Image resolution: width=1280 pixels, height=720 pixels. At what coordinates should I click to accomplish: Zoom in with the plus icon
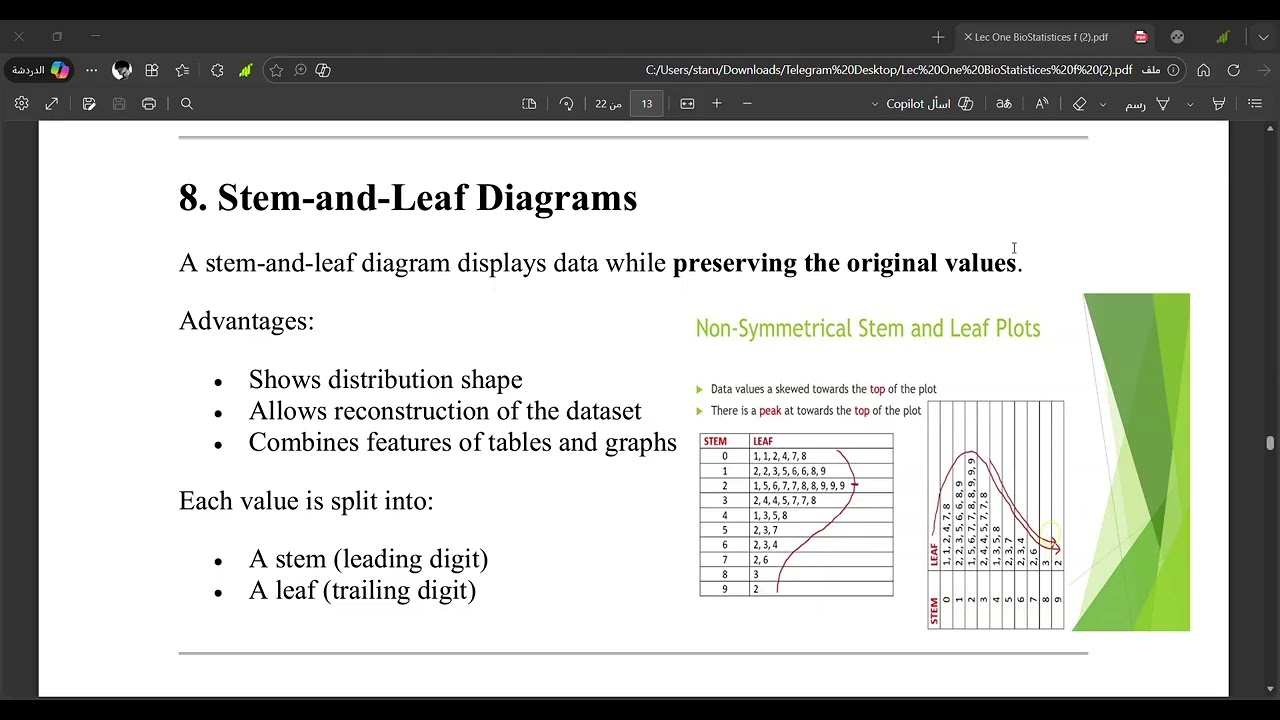click(717, 104)
